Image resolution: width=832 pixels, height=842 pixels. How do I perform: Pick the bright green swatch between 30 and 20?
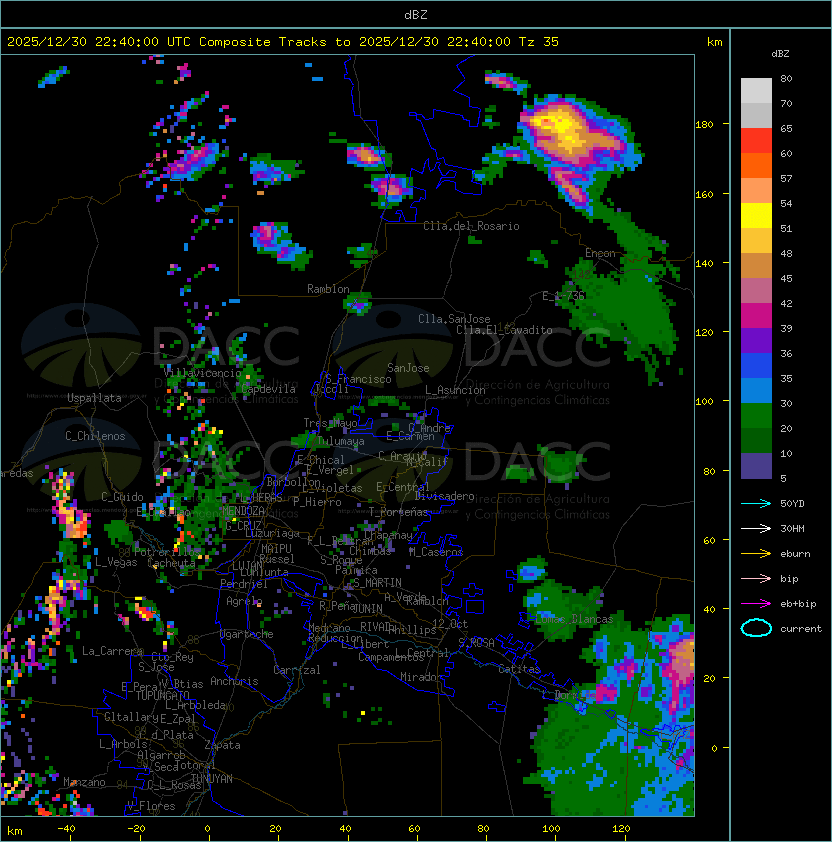pos(756,416)
